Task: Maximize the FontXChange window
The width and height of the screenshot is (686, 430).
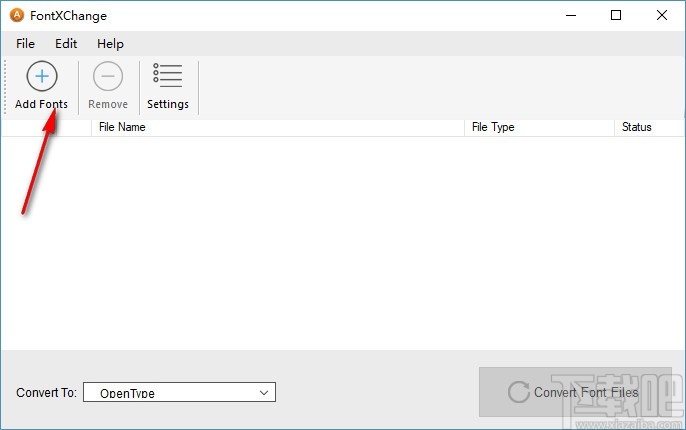Action: click(x=616, y=15)
